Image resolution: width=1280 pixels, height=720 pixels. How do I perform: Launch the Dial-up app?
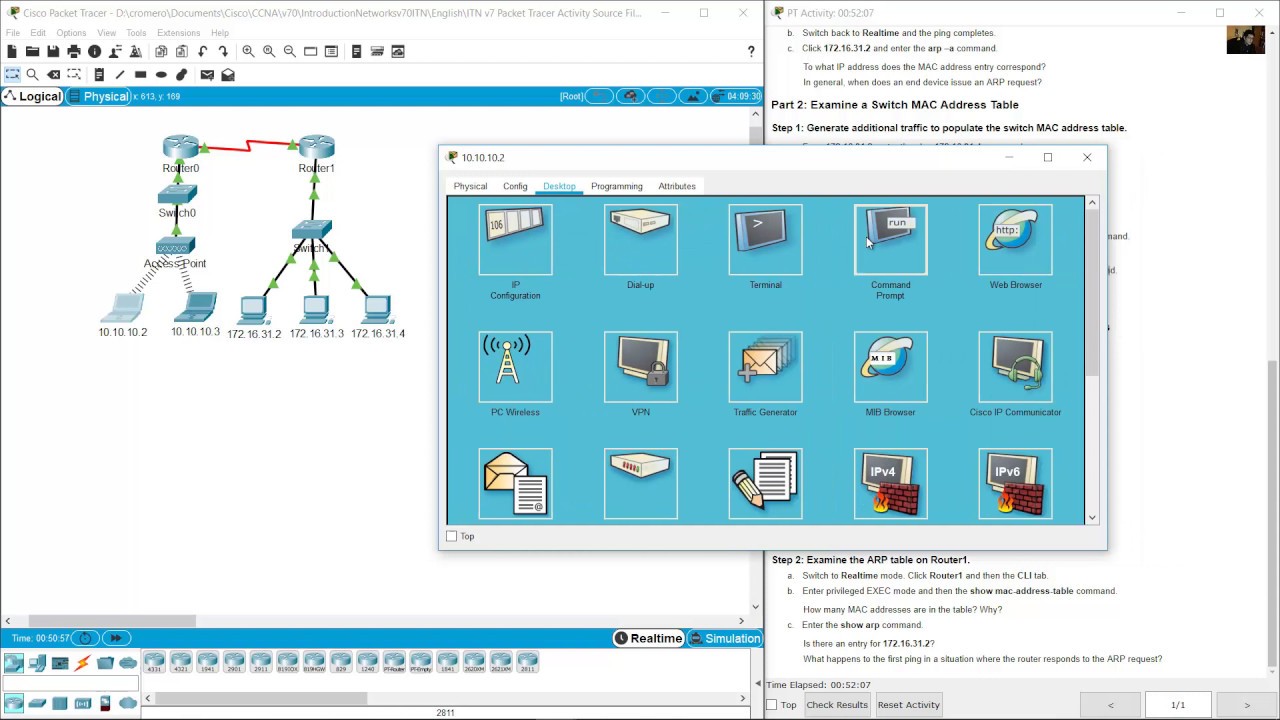coord(641,240)
